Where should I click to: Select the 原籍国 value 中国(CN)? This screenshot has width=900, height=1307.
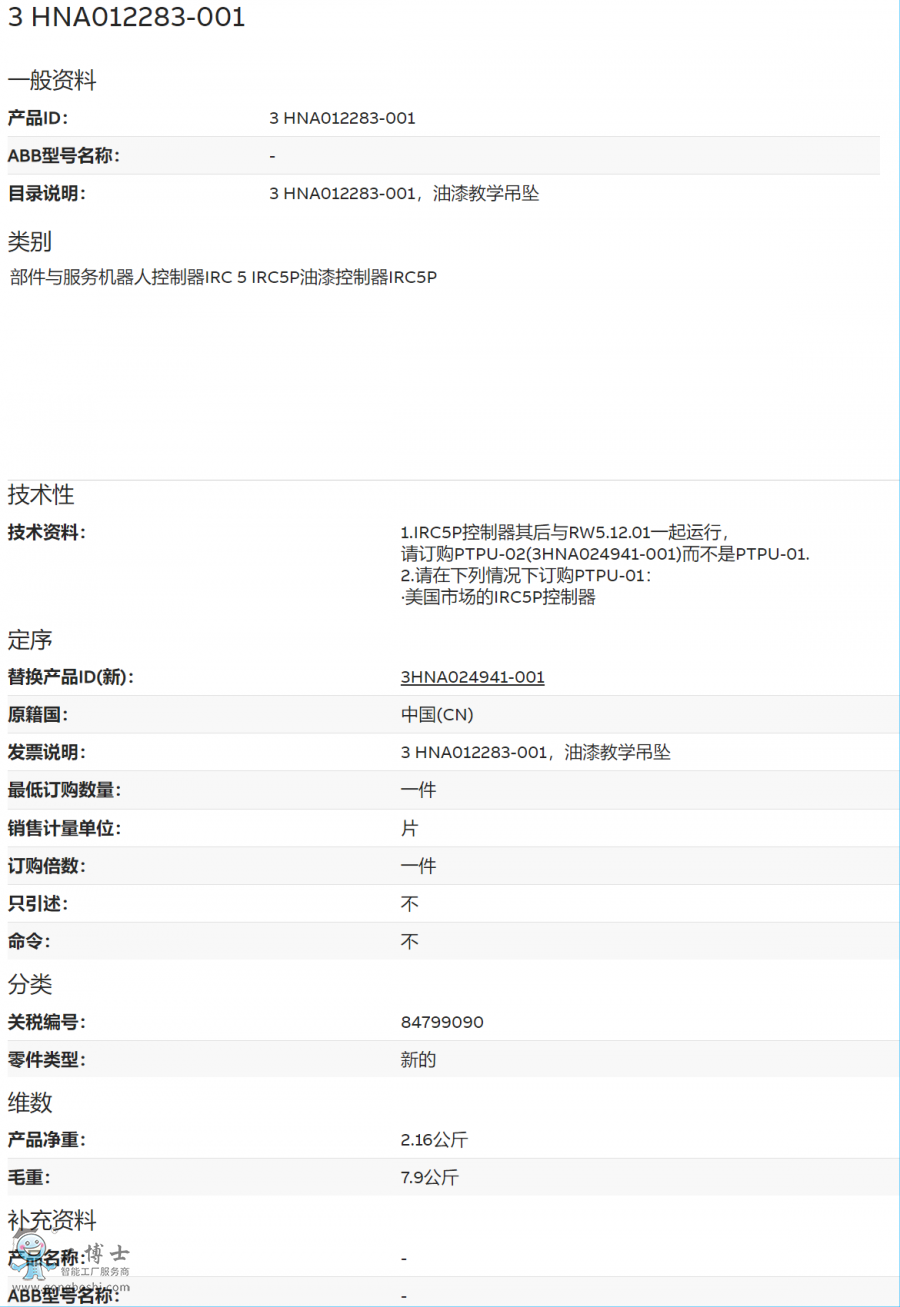[438, 714]
